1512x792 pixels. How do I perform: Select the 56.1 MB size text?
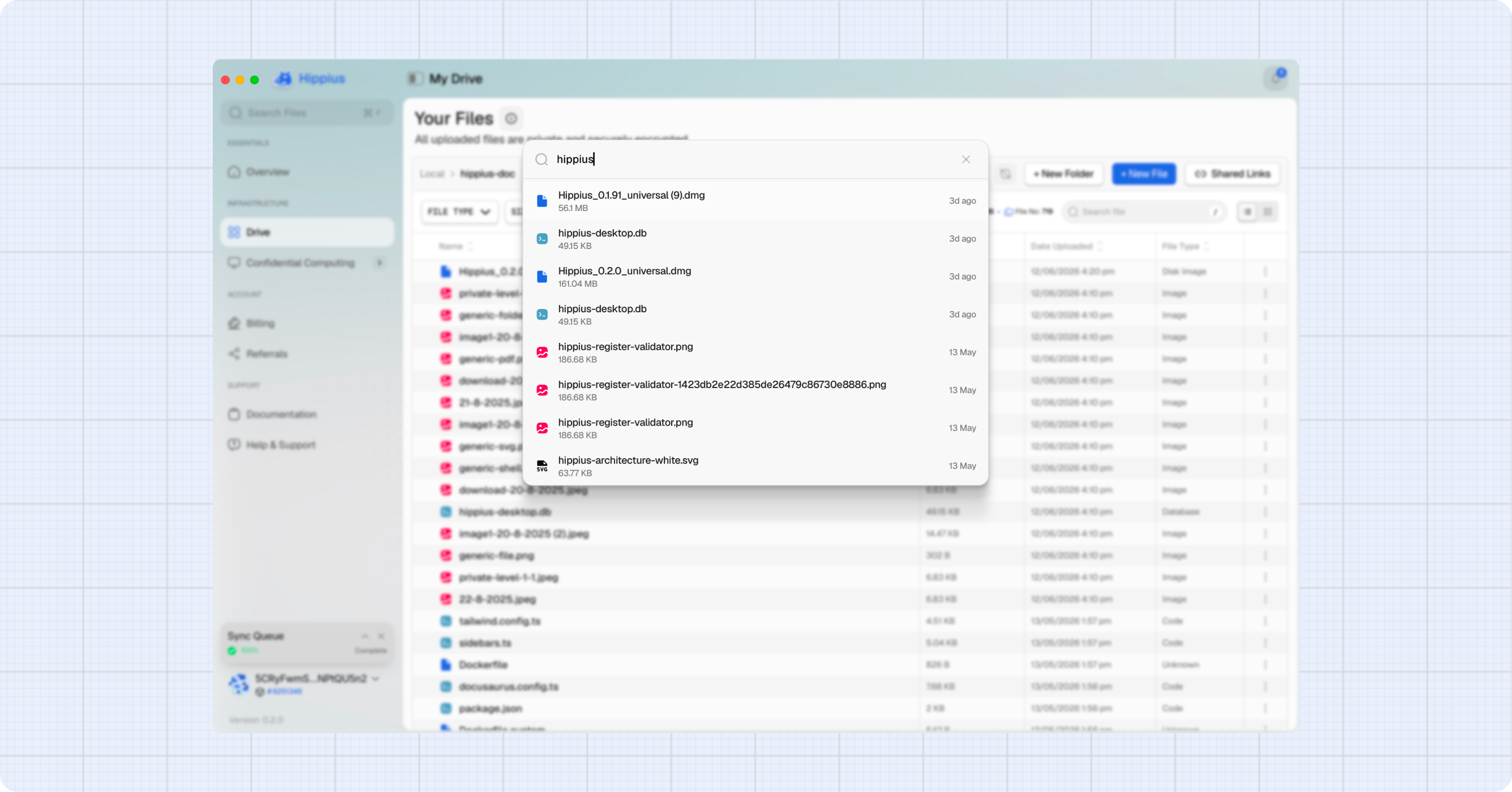(x=572, y=208)
